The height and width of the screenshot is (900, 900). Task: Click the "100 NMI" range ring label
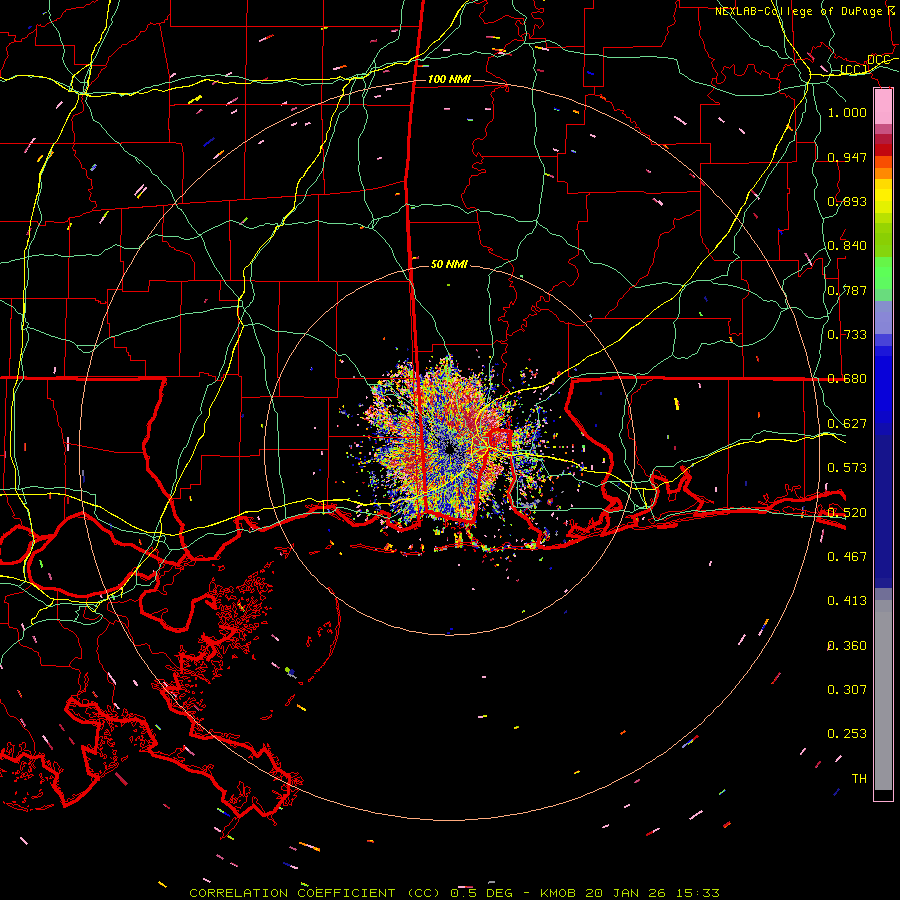449,79
